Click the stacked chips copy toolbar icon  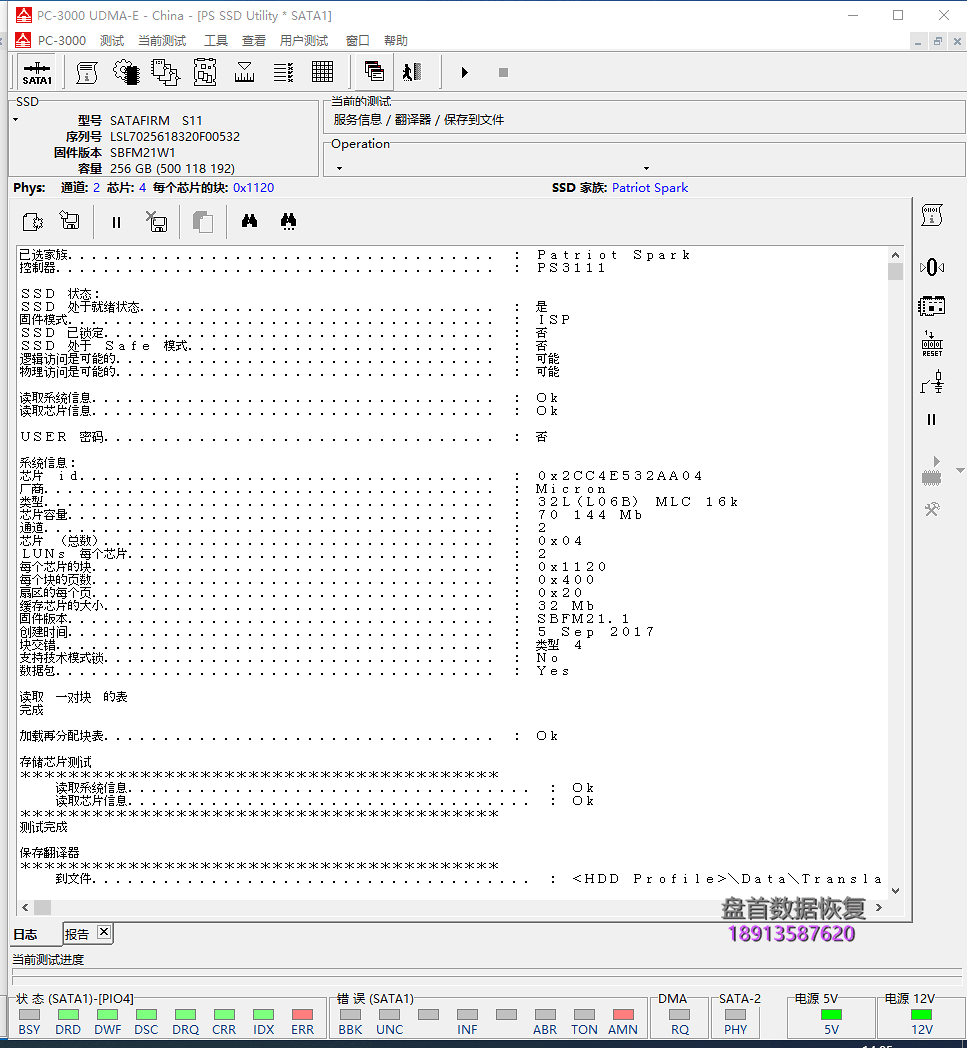(x=165, y=72)
